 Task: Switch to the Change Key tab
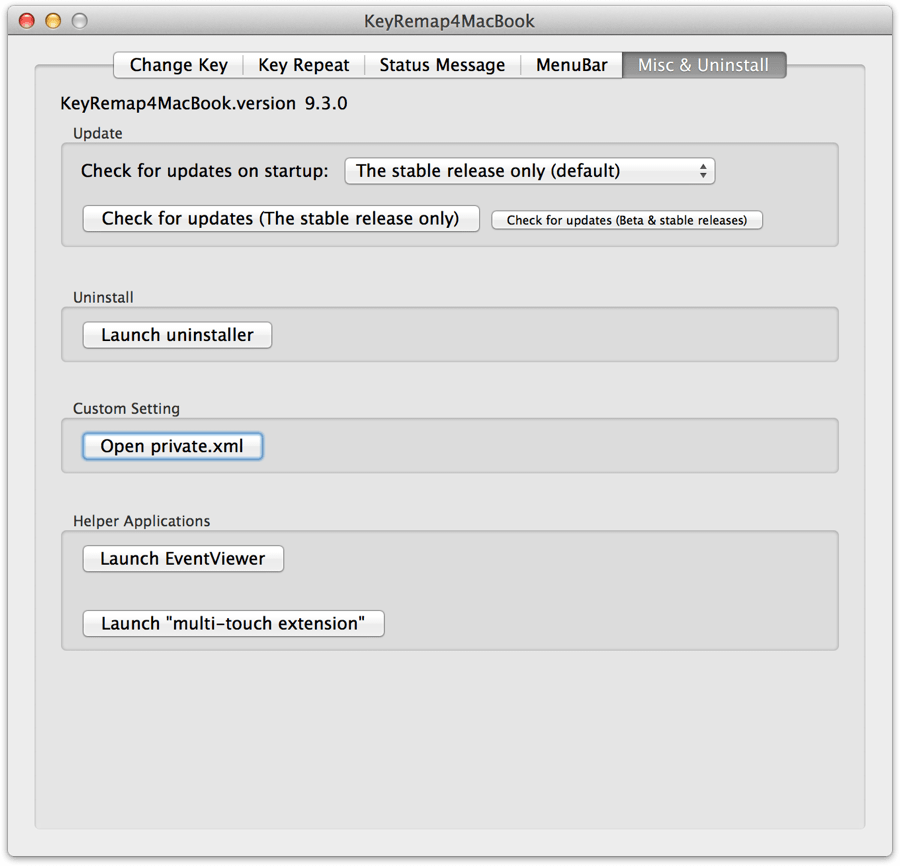click(179, 65)
